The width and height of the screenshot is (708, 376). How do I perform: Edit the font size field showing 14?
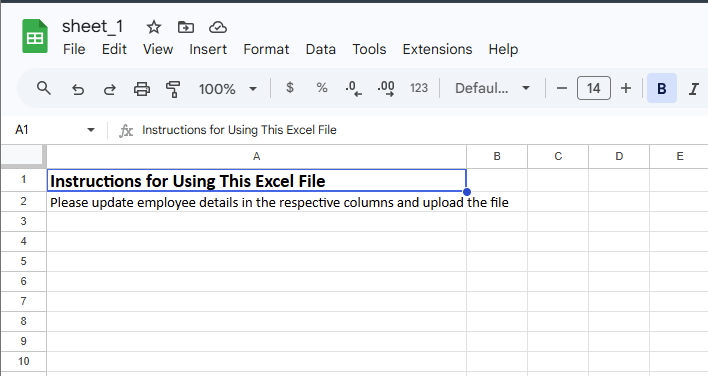(594, 88)
